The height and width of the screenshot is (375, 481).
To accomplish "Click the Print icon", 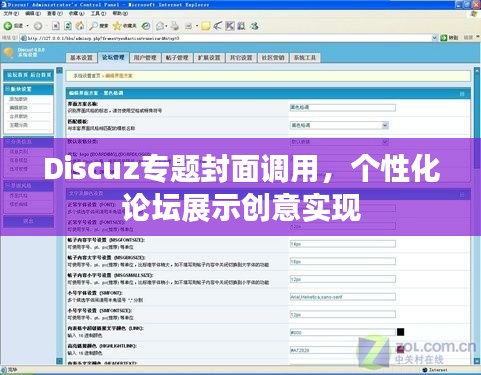I will (x=175, y=26).
